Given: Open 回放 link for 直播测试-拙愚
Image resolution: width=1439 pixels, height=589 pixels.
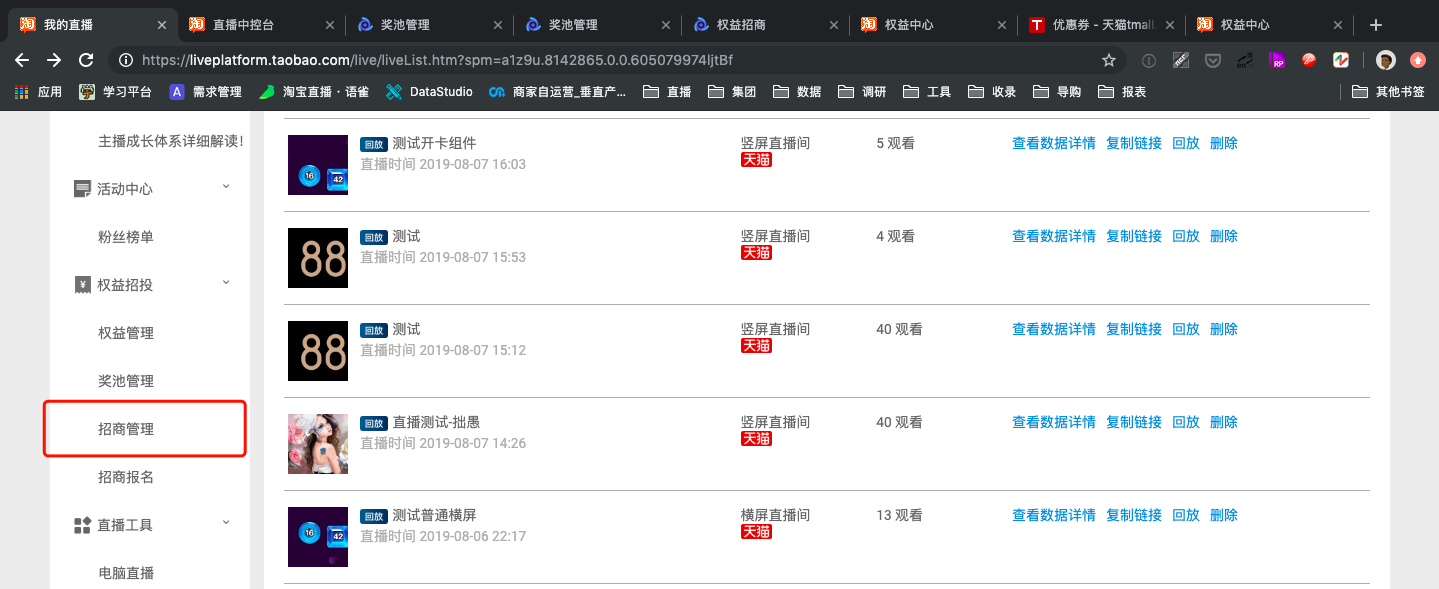Looking at the screenshot, I should [x=1186, y=422].
